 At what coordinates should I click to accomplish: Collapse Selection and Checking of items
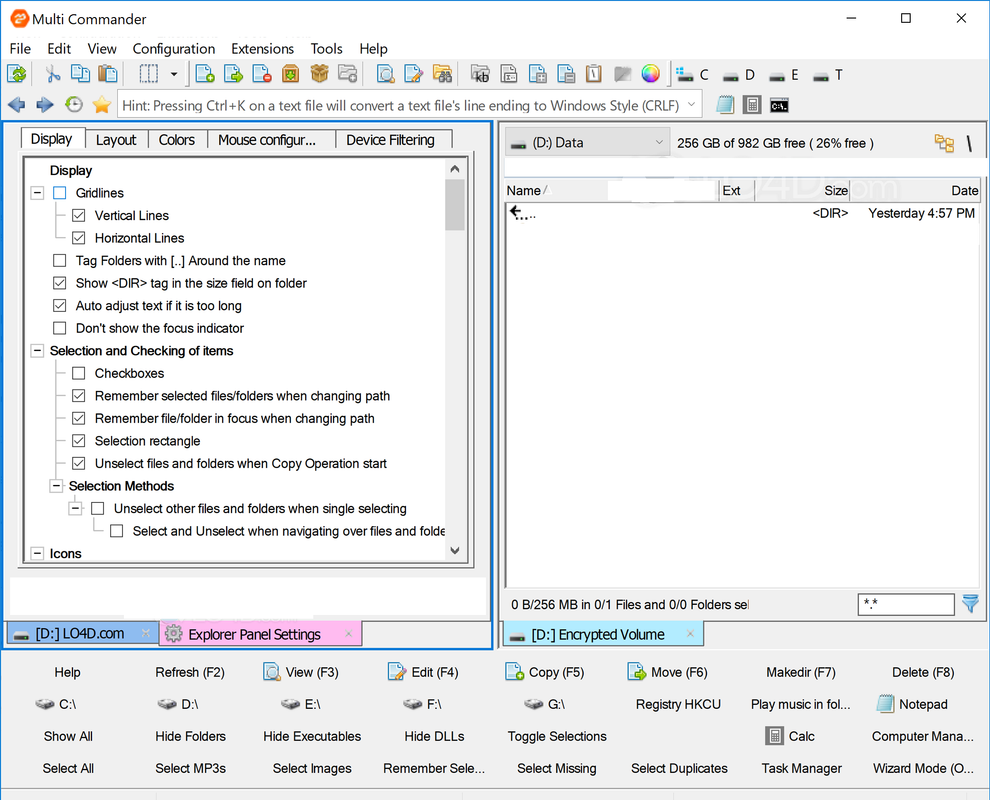pyautogui.click(x=37, y=350)
